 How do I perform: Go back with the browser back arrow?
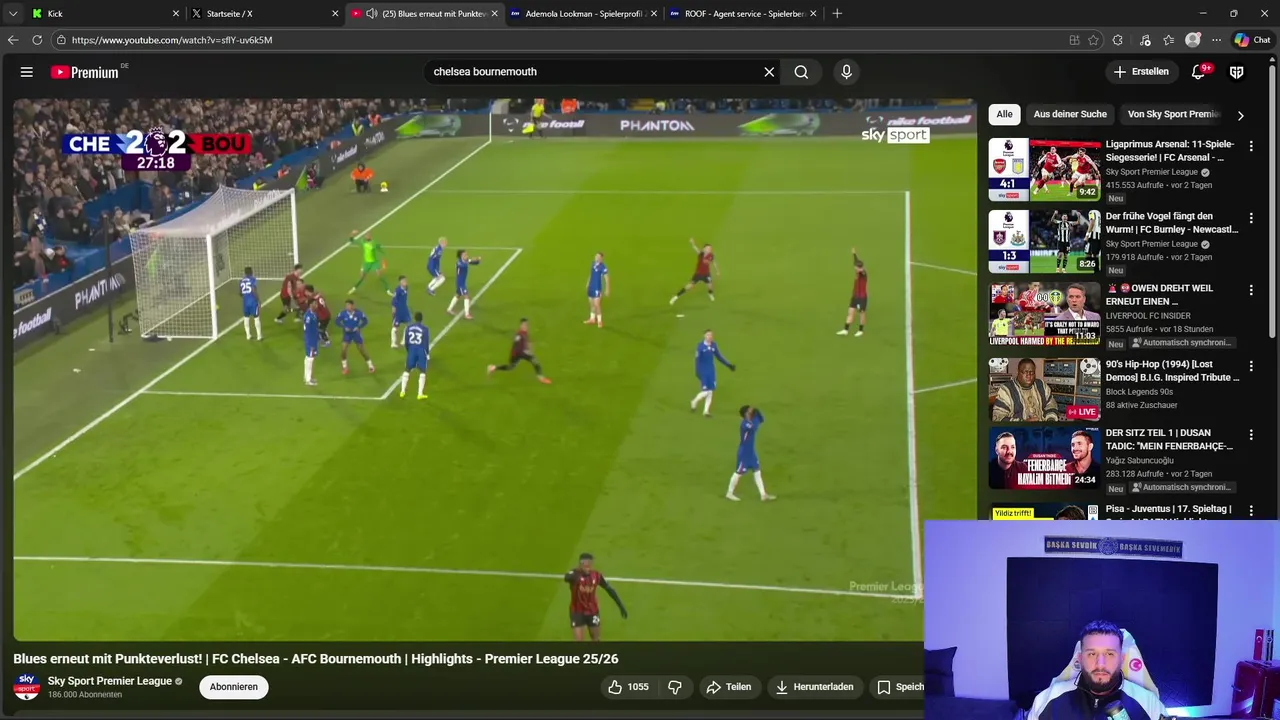[x=13, y=40]
